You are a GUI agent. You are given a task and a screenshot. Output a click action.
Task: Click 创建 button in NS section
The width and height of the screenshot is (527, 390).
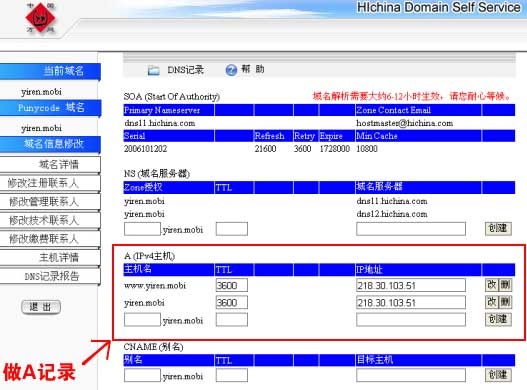click(498, 228)
